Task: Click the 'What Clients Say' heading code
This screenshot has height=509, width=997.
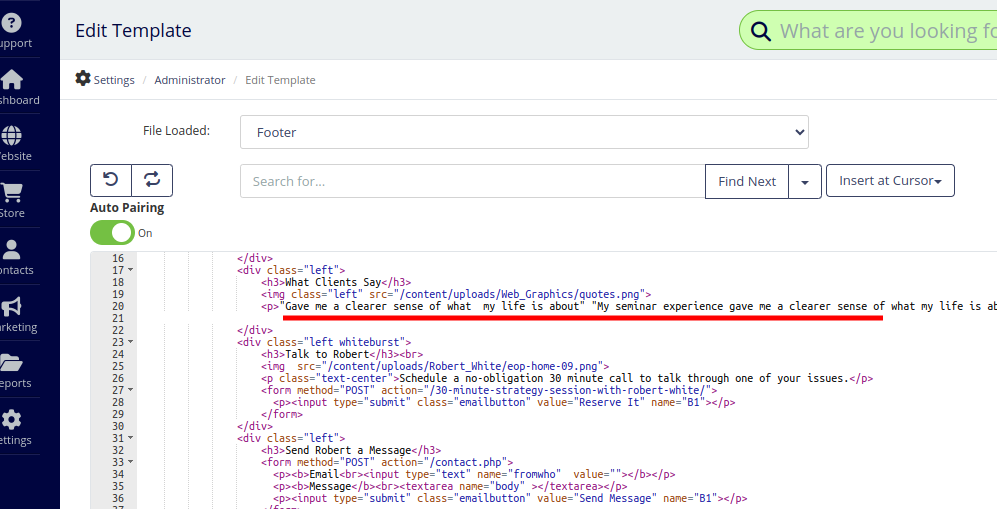Action: (336, 282)
